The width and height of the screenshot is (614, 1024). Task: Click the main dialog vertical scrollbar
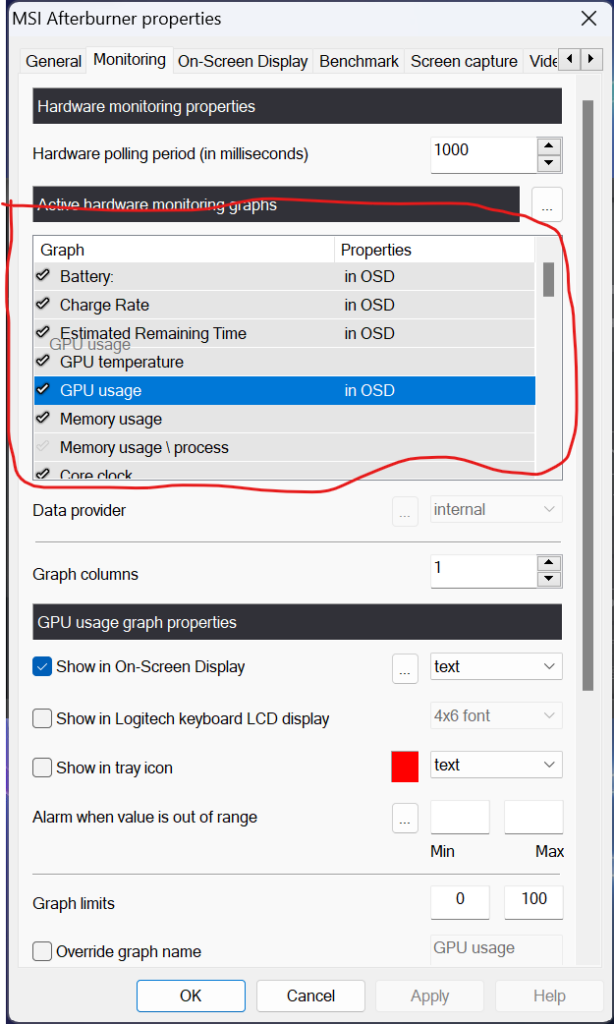click(x=588, y=395)
